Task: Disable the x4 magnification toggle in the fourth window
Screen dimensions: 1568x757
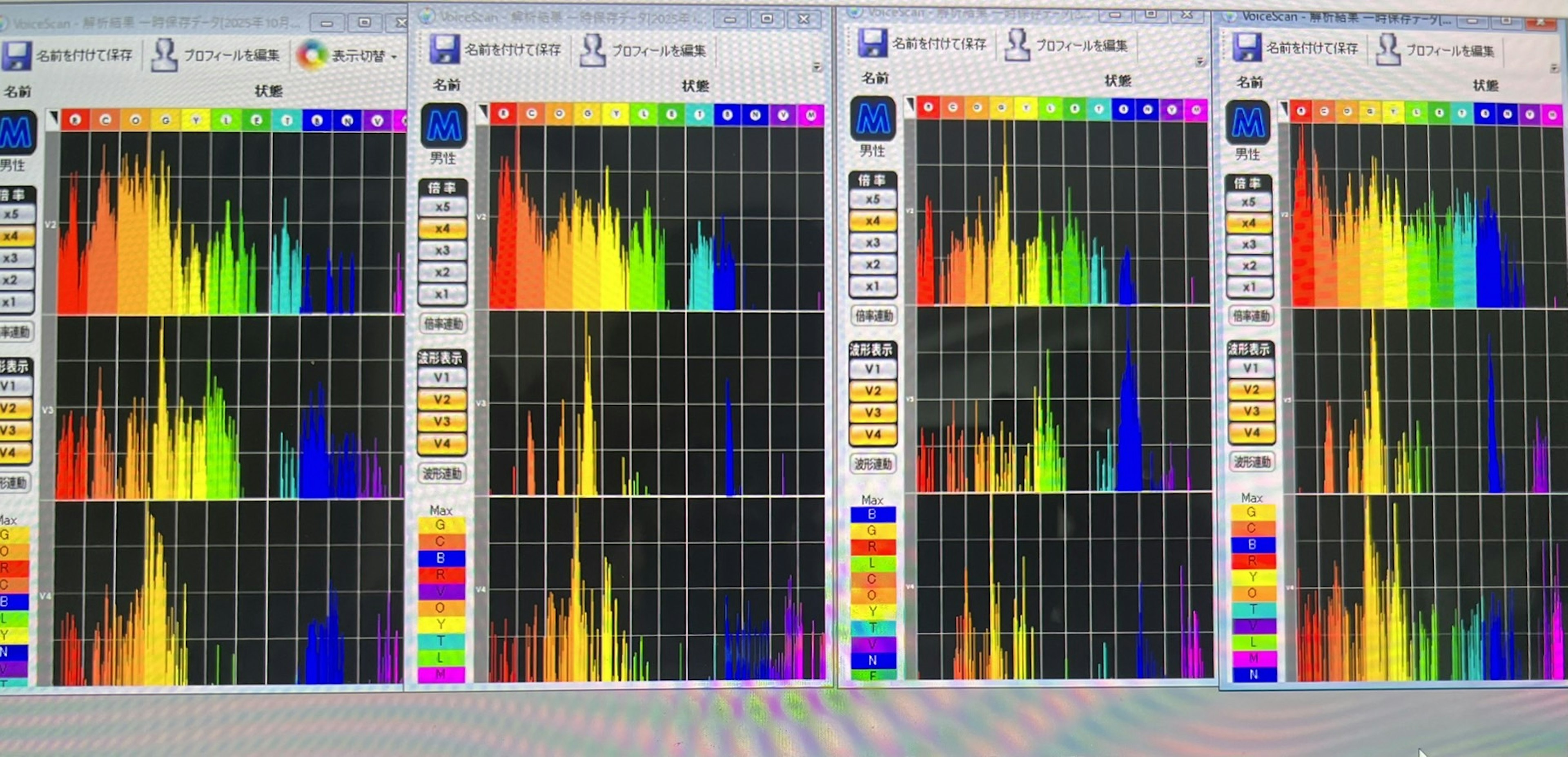Action: (x=1249, y=222)
